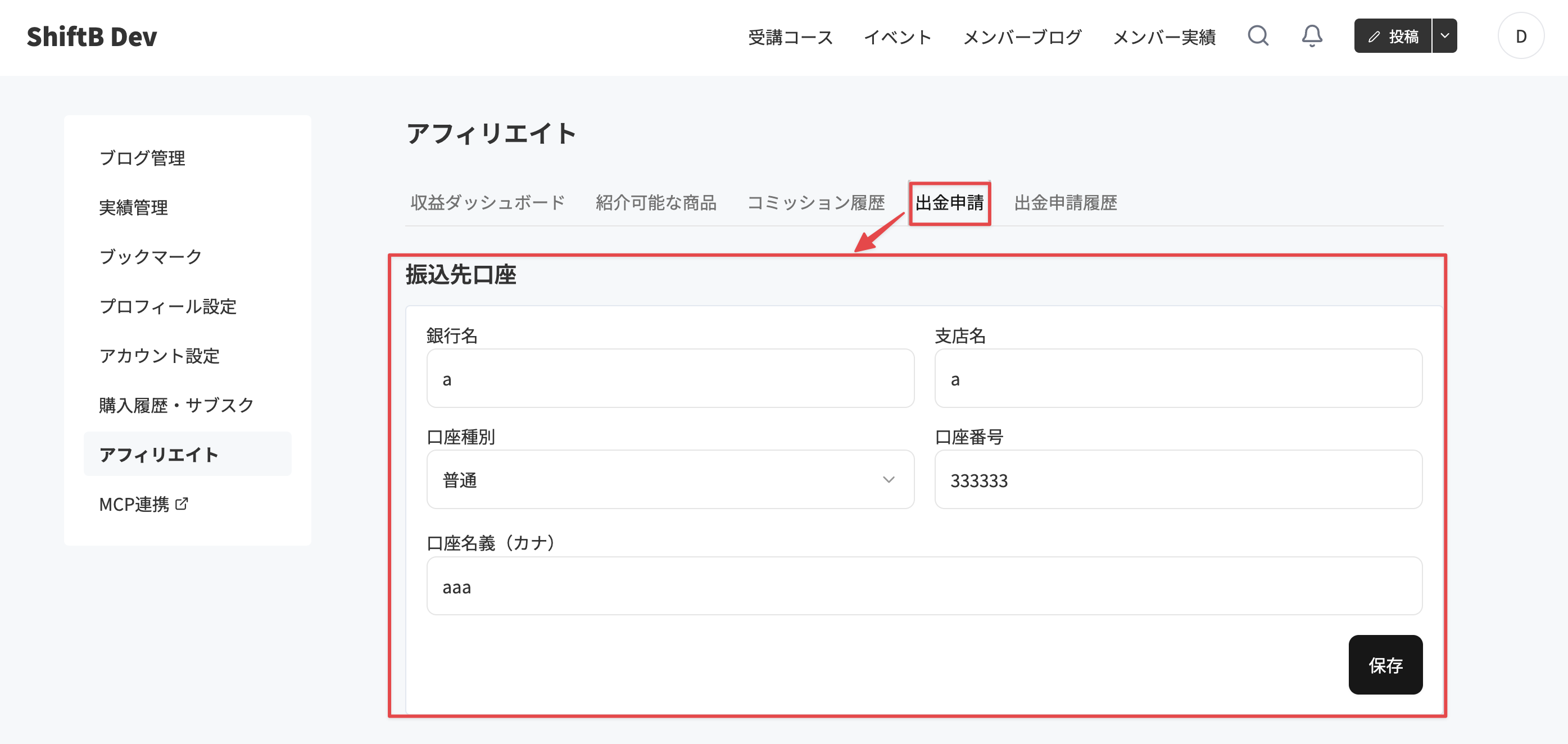Viewport: 1568px width, 744px height.
Task: Open イベント in the top navigation
Action: pos(898,37)
